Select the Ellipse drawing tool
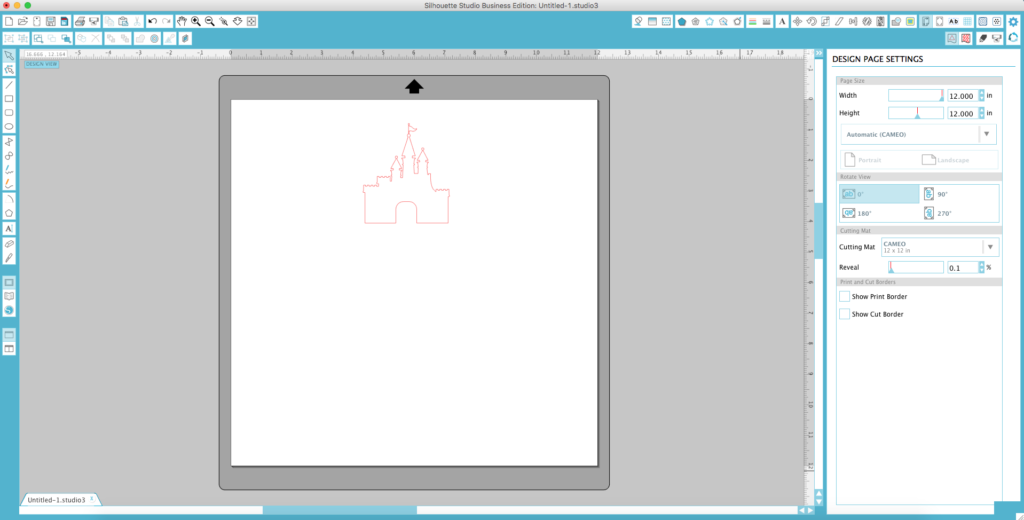 tap(9, 127)
